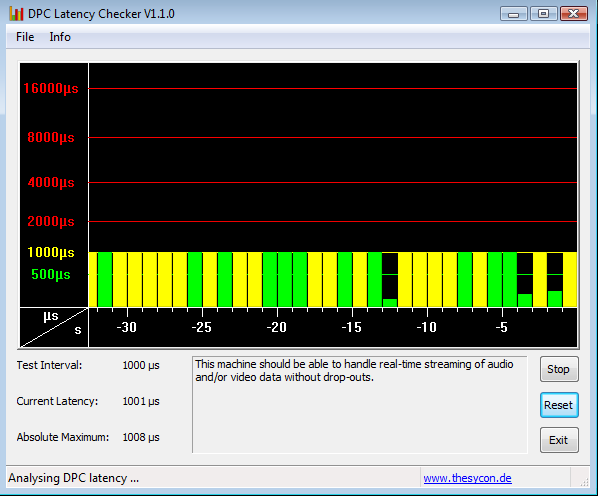598x496 pixels.
Task: Click the 16000µs threshold label
Action: 51,88
